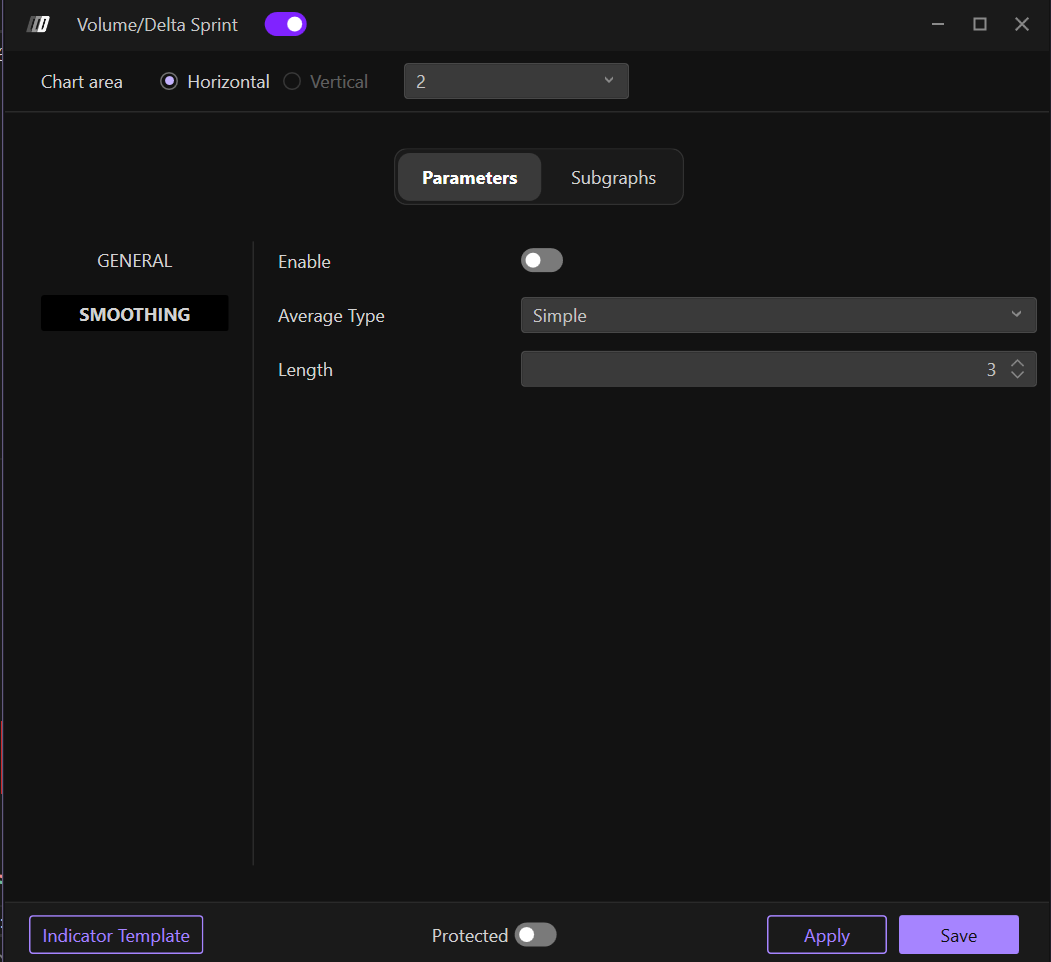Open the Indicator Template button
This screenshot has height=962, width=1051.
pos(116,936)
